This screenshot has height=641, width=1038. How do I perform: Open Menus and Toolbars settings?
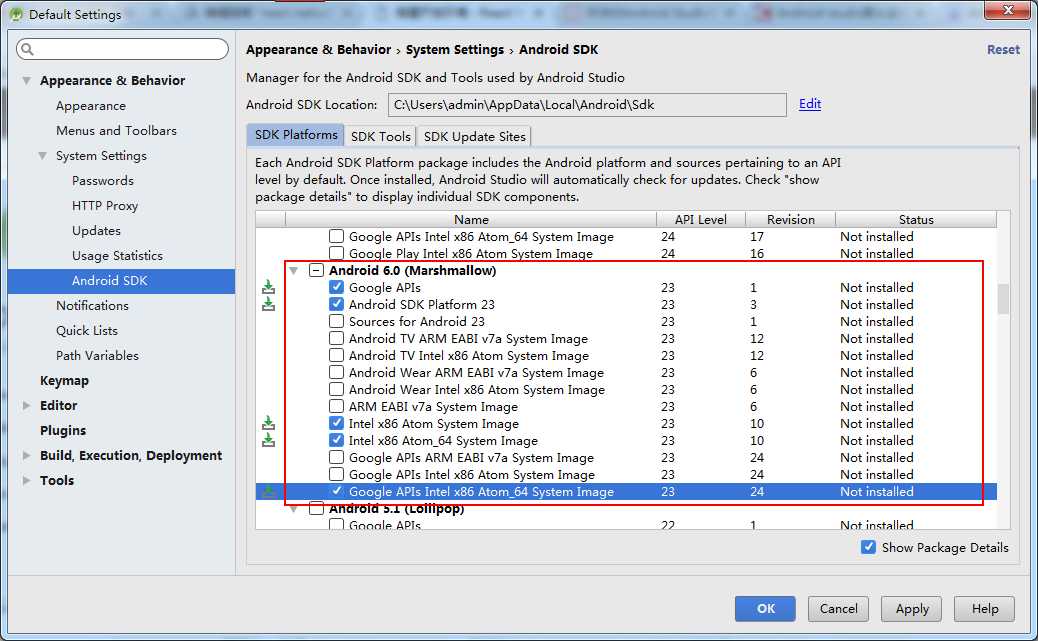point(117,130)
